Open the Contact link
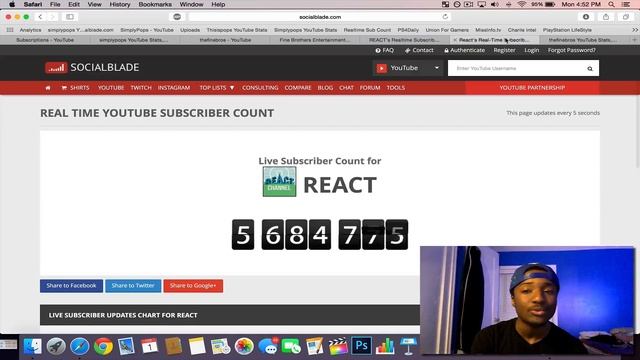 [x=419, y=50]
